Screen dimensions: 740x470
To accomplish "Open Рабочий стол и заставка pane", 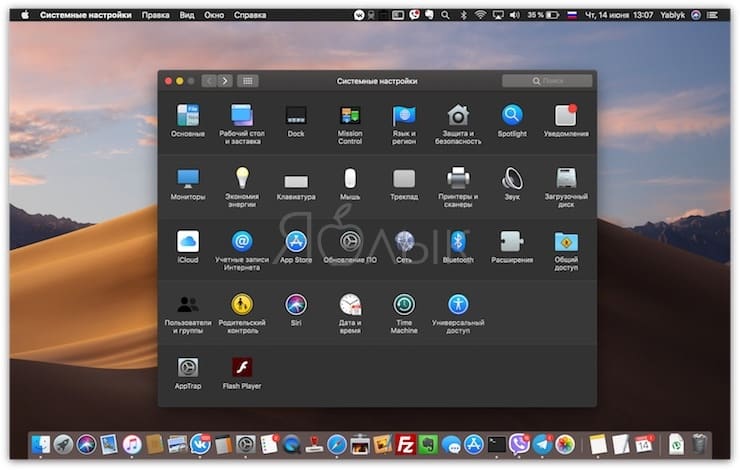I will pos(242,125).
